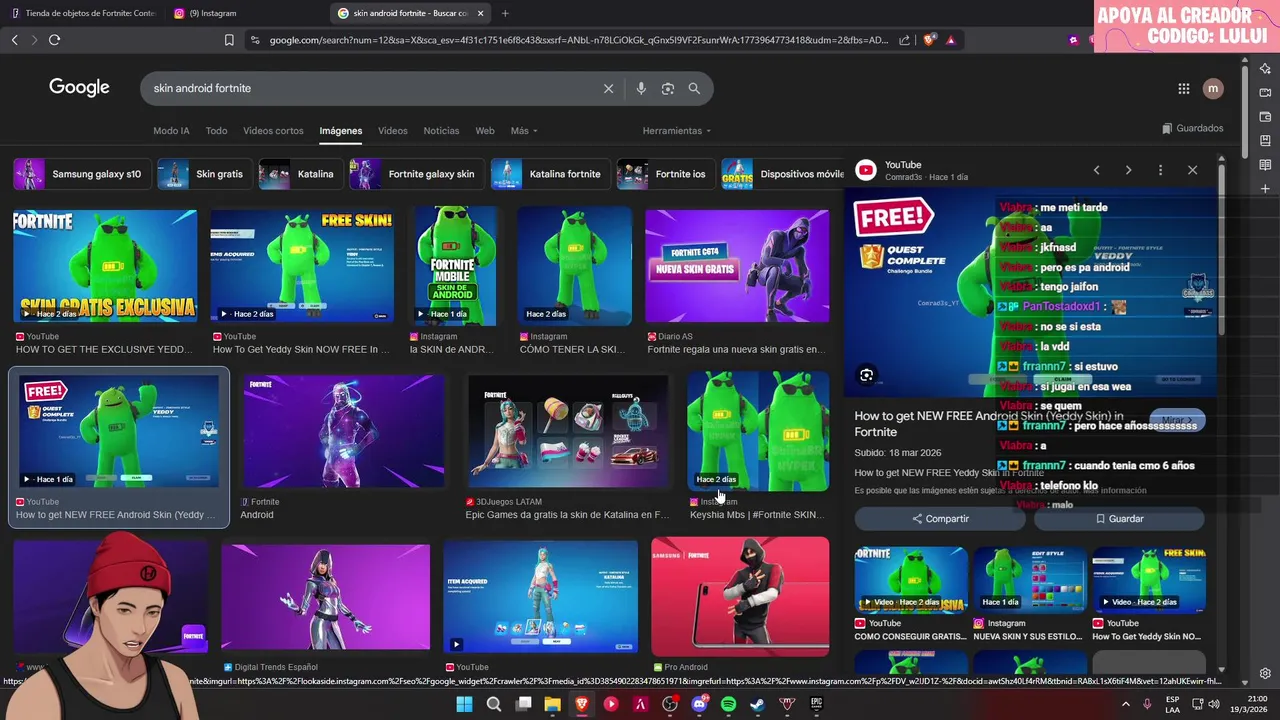This screenshot has width=1280, height=720.
Task: Switch to the Videos tab
Action: [x=392, y=131]
